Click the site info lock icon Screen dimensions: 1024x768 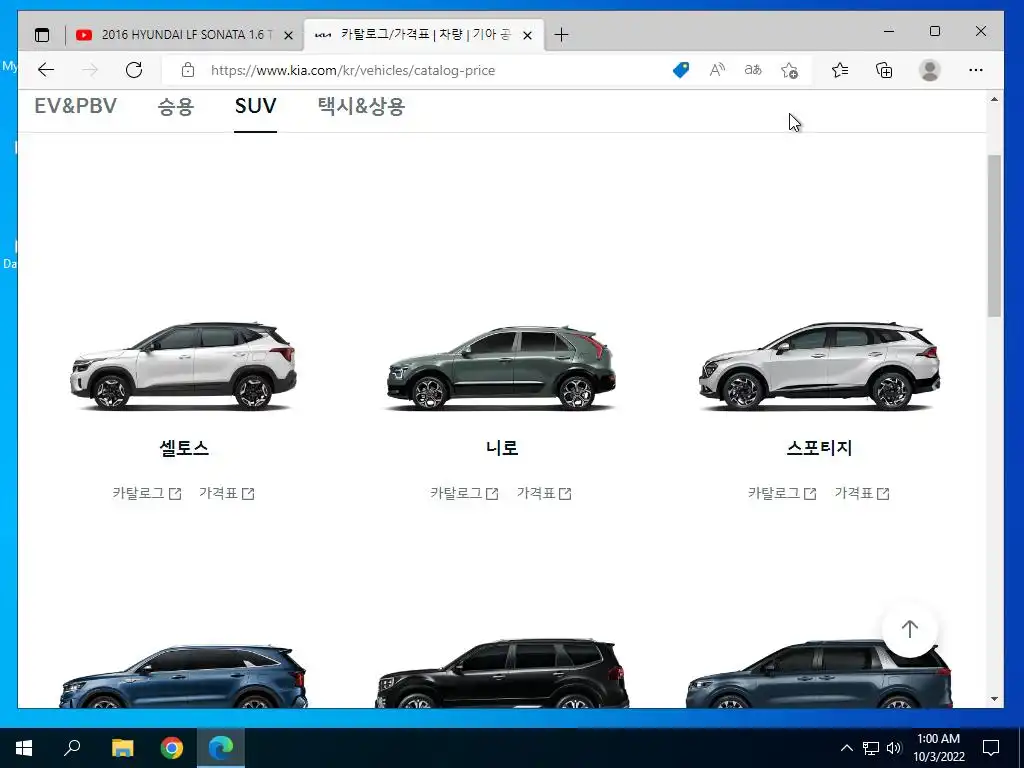tap(188, 70)
